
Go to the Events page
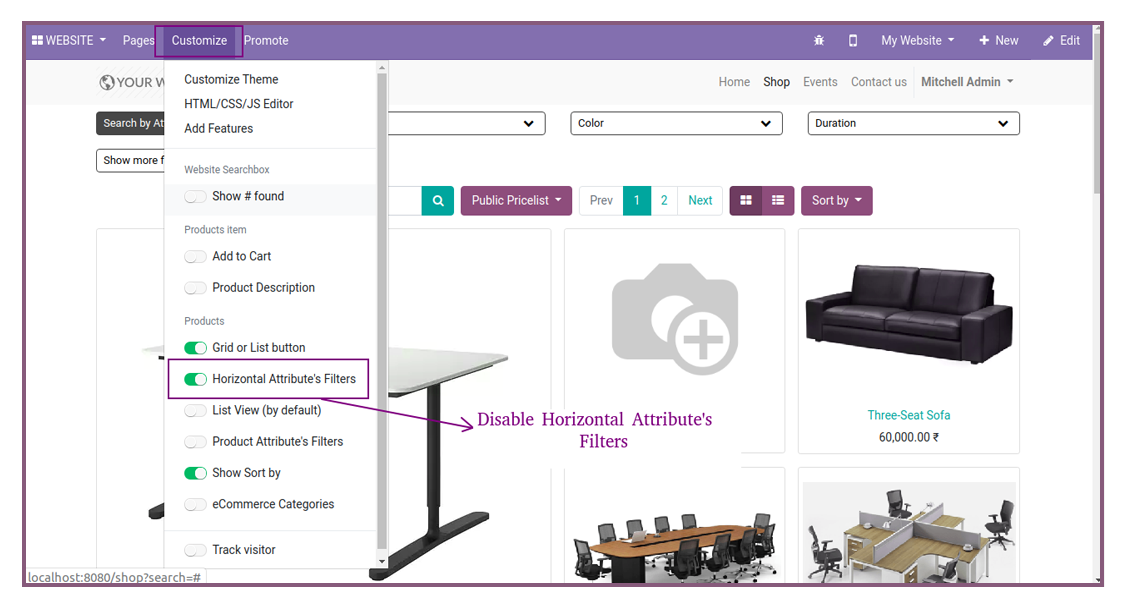click(820, 82)
